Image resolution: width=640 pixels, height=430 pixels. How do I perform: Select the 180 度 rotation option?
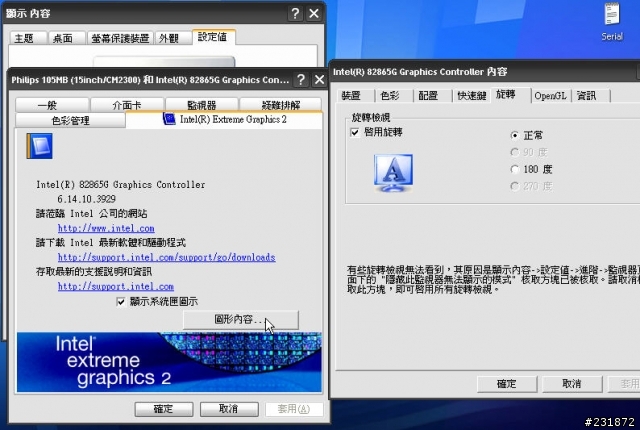pyautogui.click(x=514, y=169)
